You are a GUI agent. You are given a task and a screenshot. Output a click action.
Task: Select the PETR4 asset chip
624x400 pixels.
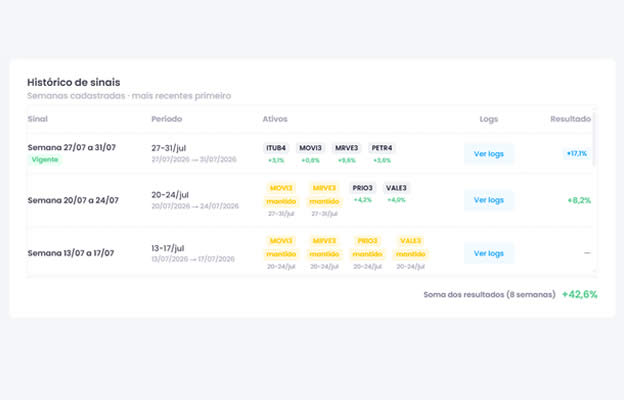(x=382, y=148)
